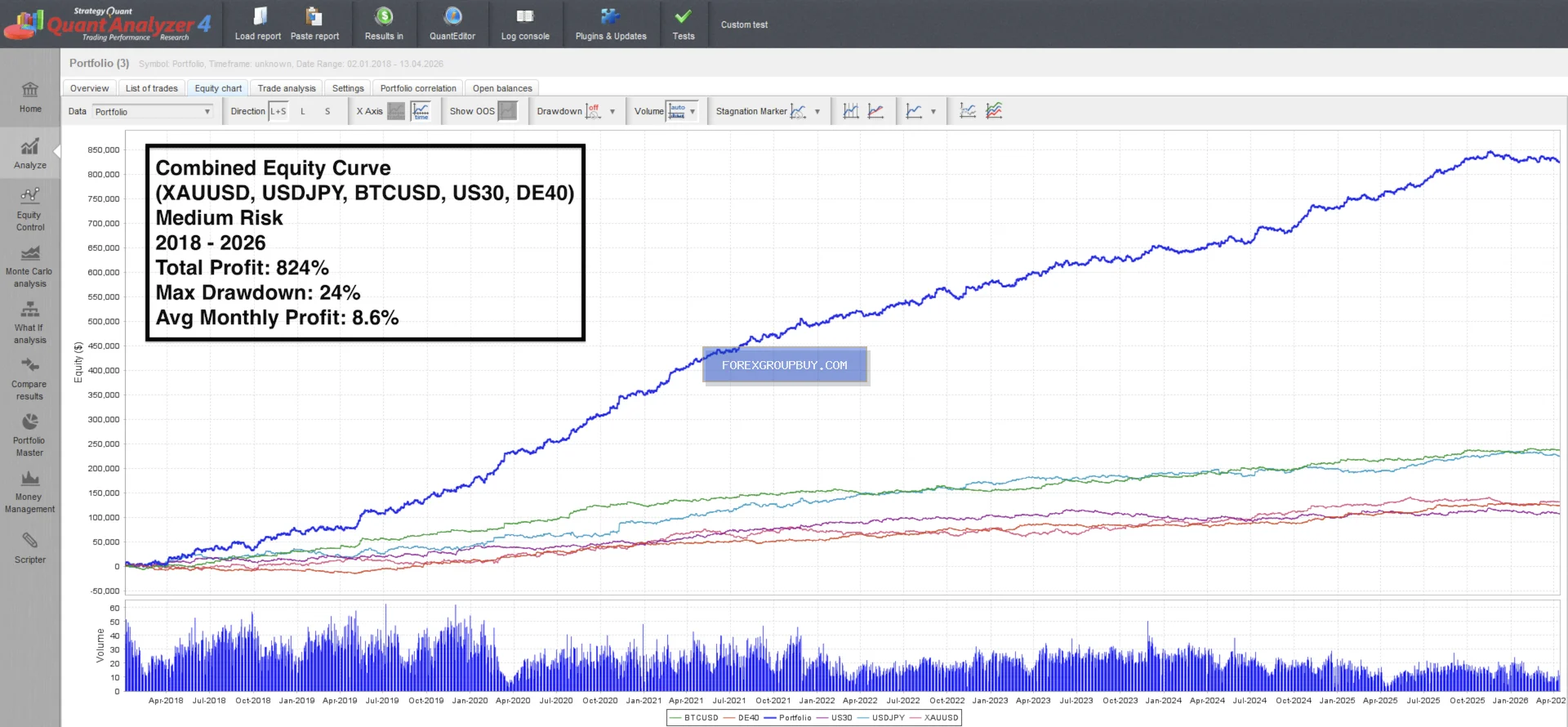This screenshot has width=1568, height=727.
Task: Open the Log console
Action: tap(525, 25)
